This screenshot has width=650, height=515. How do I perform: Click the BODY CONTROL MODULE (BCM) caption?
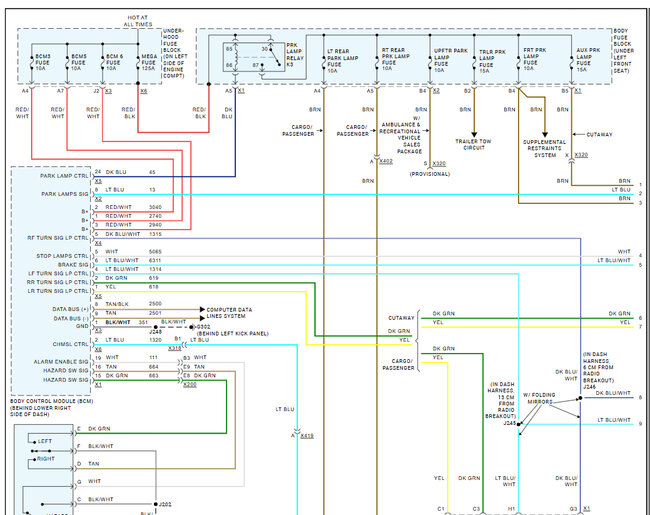51,401
